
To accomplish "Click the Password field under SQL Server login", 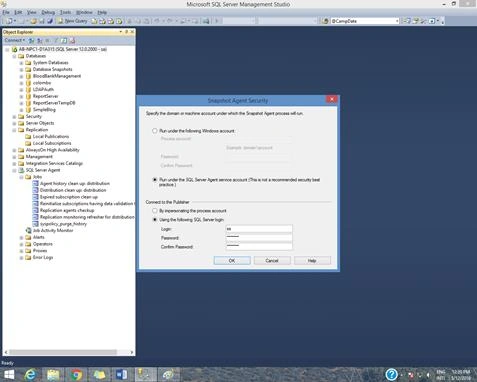I will 259,237.
